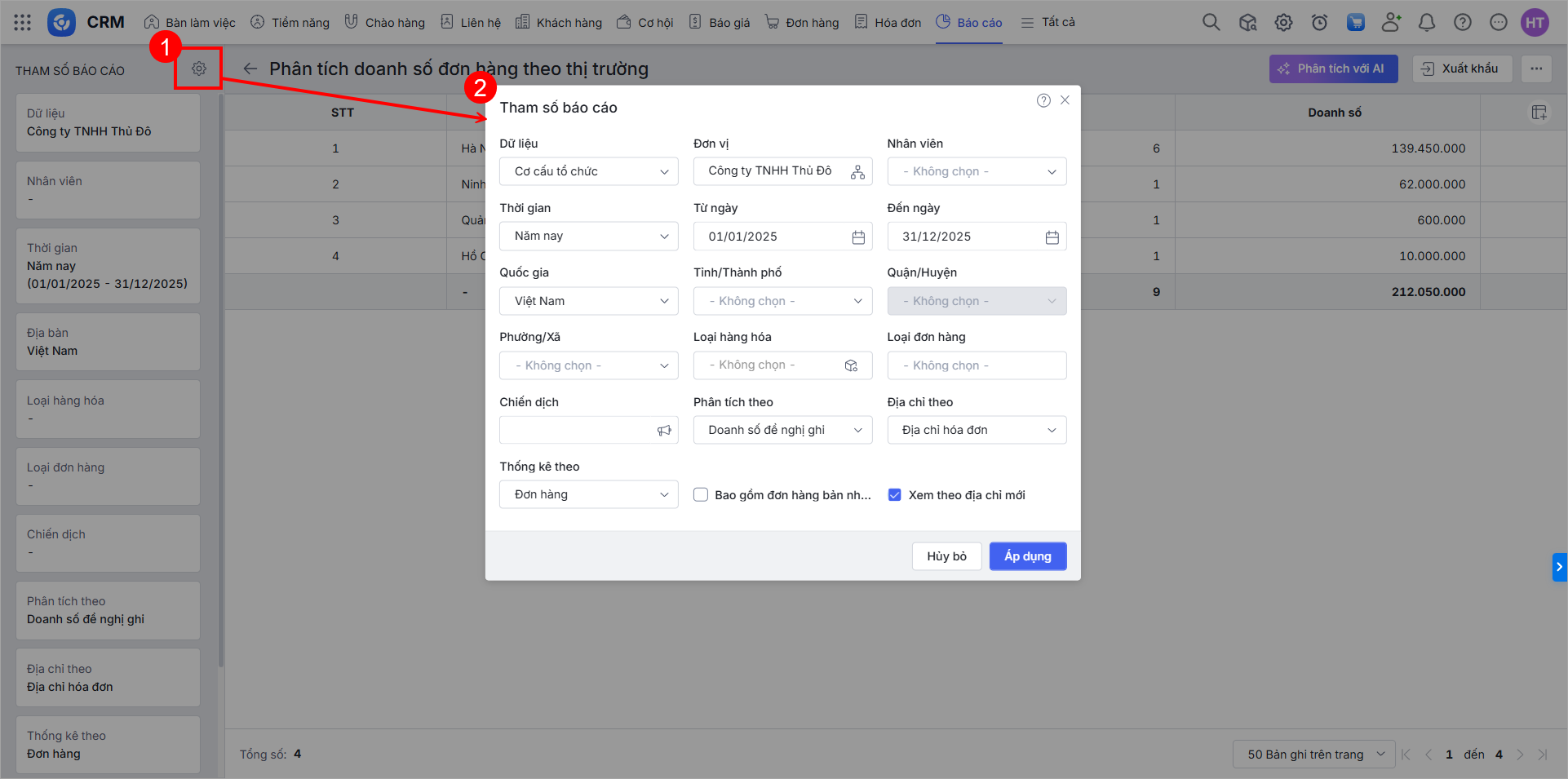Screen dimensions: 1568x779
Task: Open the calendar picker for Đến ngày
Action: pyautogui.click(x=1052, y=237)
